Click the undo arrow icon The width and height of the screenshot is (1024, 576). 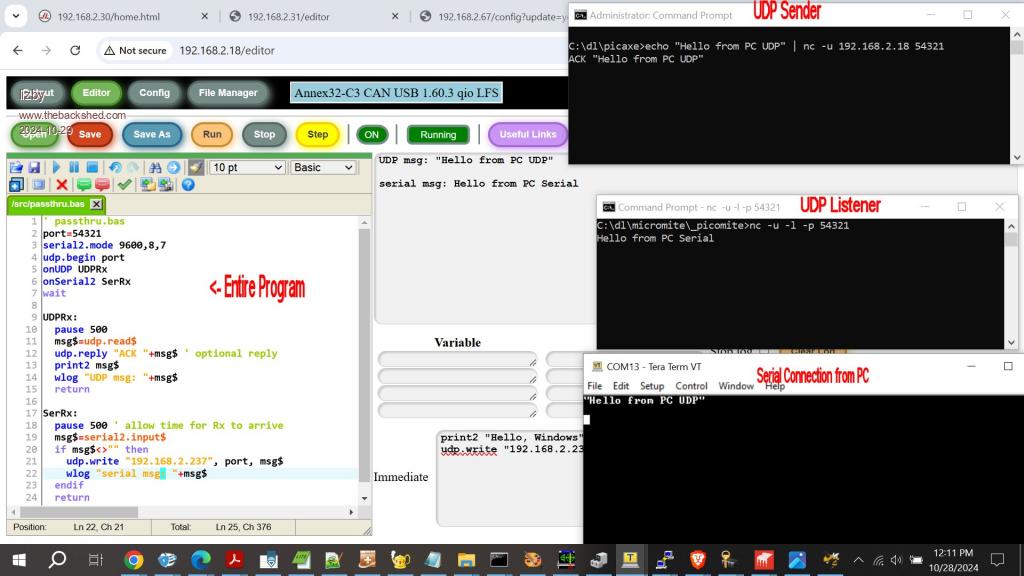[x=115, y=168]
